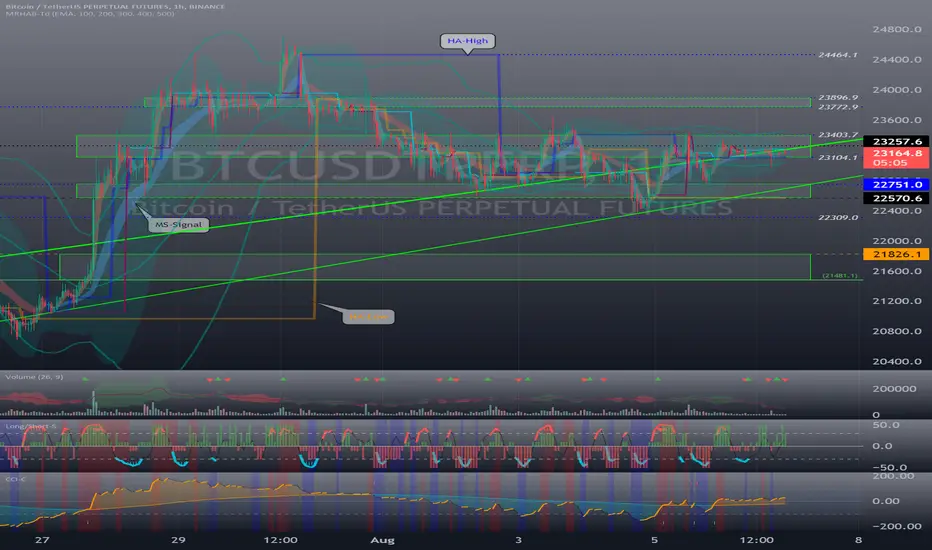
Task: Click the 23772.9 level value
Action: [x=838, y=107]
